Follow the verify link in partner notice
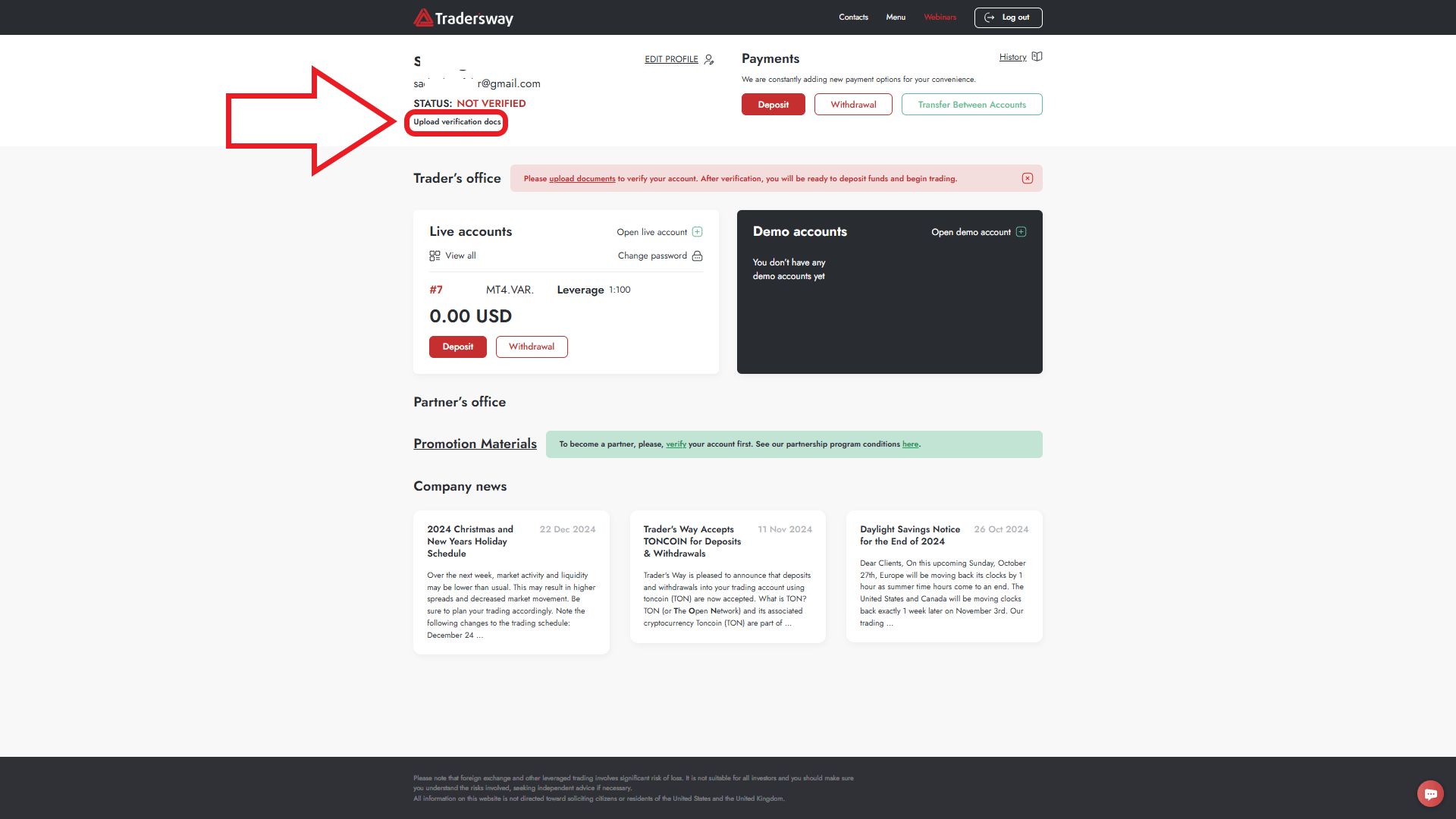The image size is (1456, 819). (x=676, y=444)
